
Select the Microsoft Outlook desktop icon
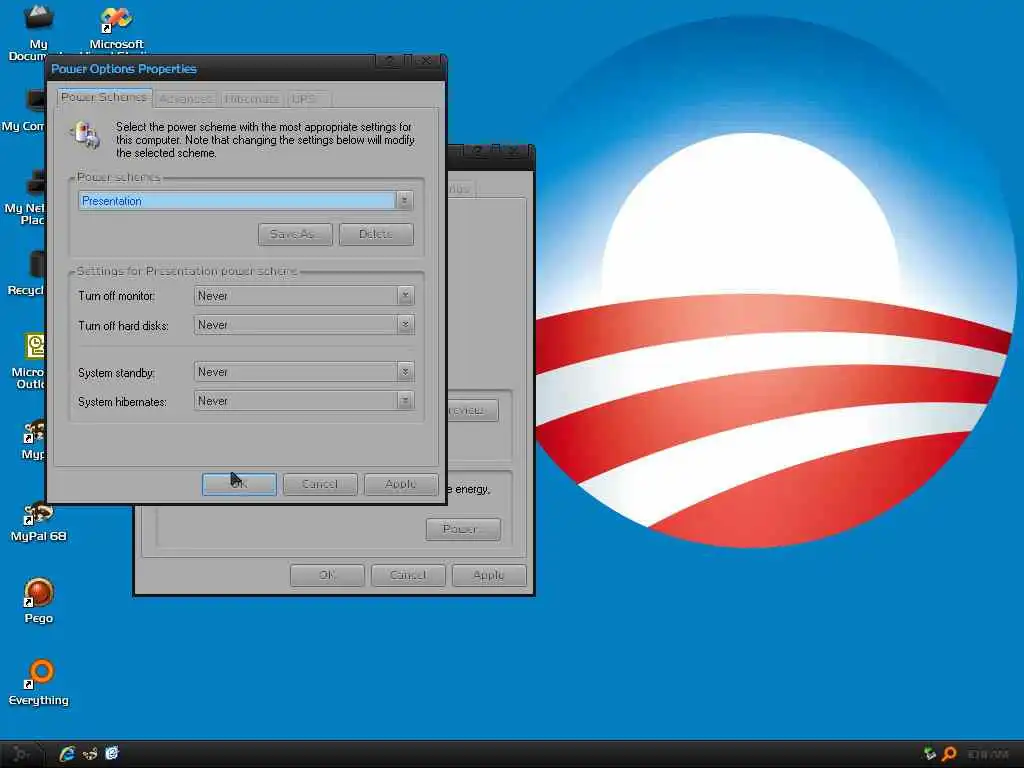click(x=31, y=358)
